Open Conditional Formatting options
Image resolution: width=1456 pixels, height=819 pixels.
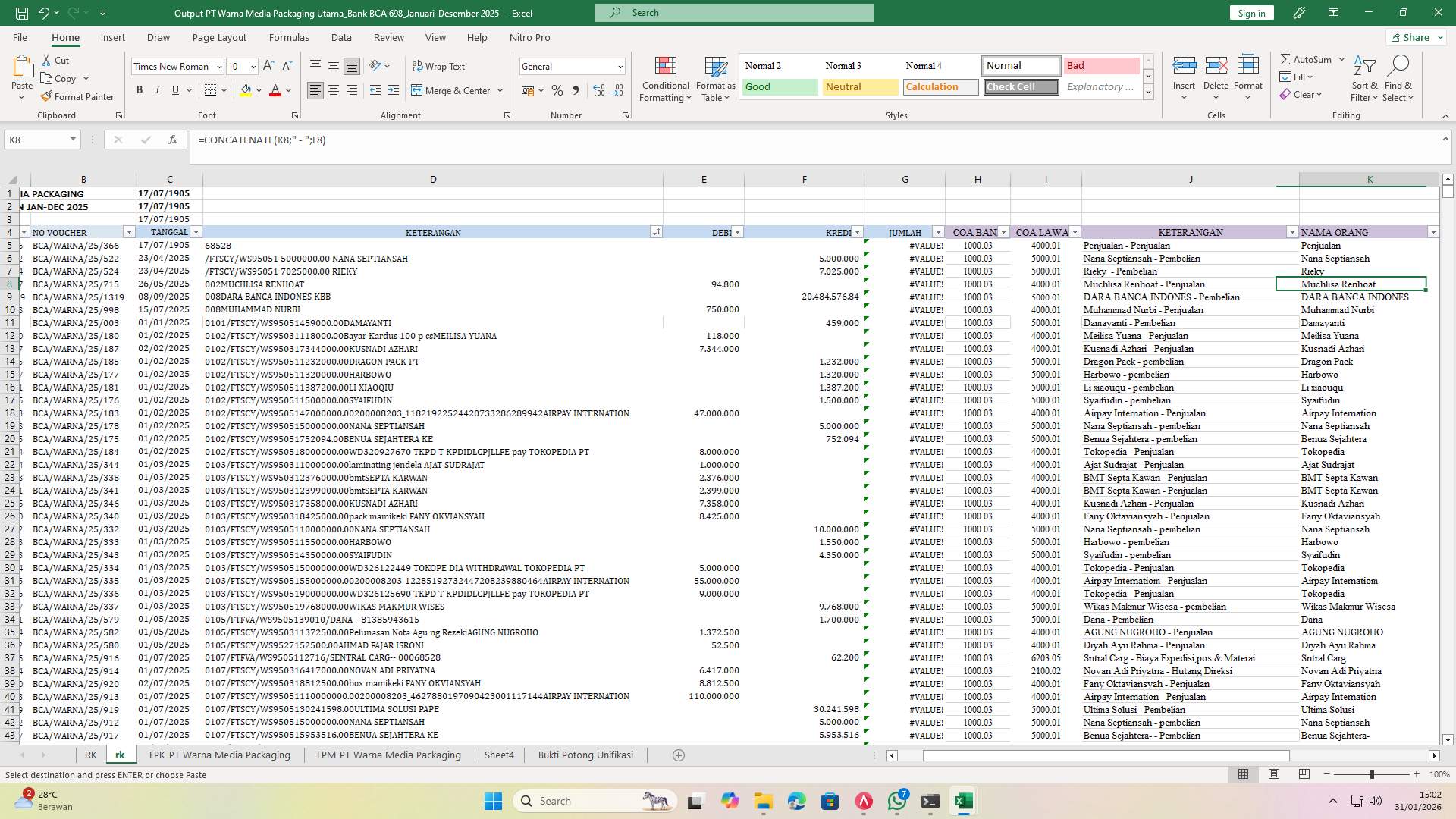(665, 78)
